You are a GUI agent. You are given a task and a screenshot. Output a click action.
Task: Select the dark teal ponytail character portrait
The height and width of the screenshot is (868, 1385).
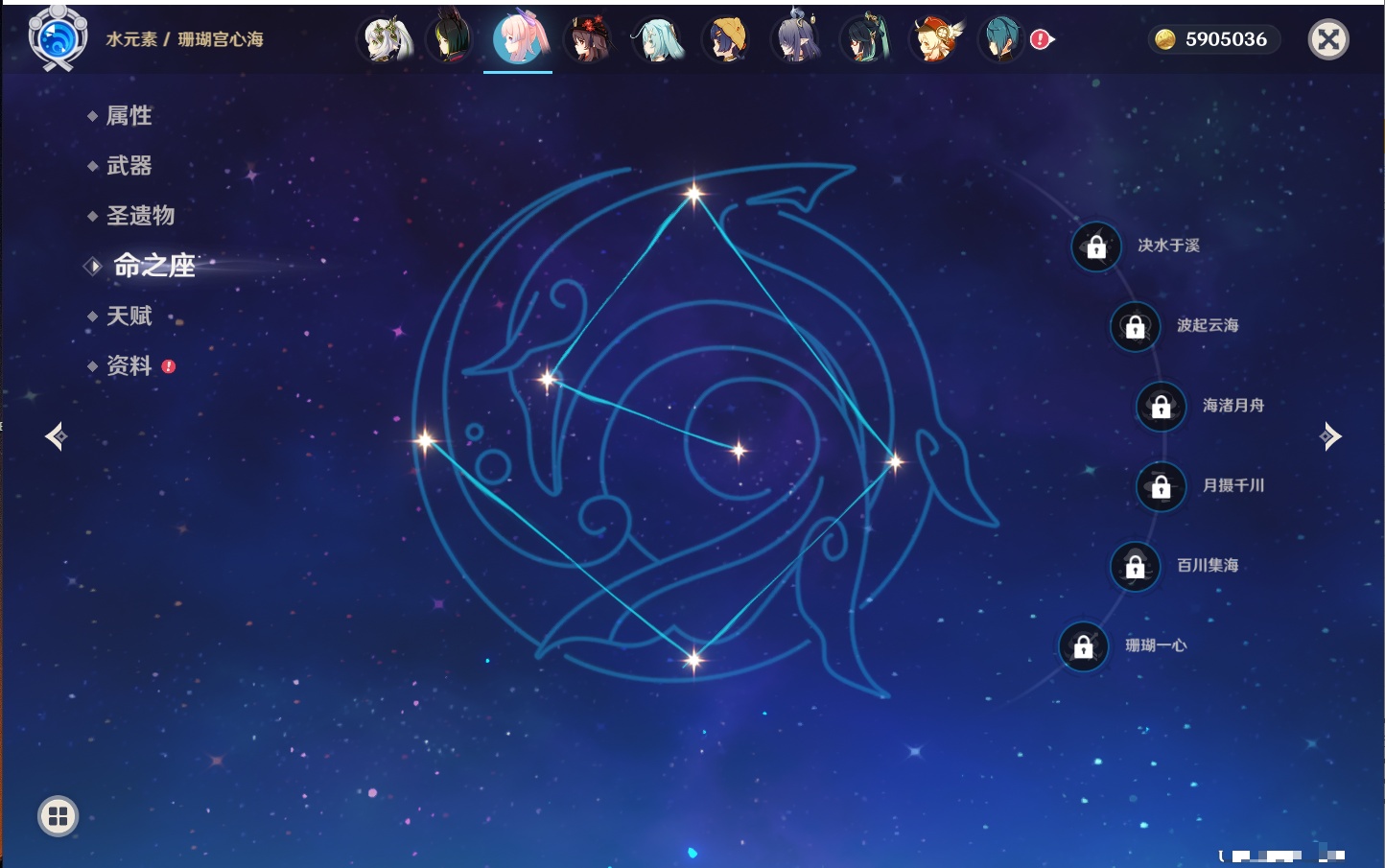[x=865, y=39]
